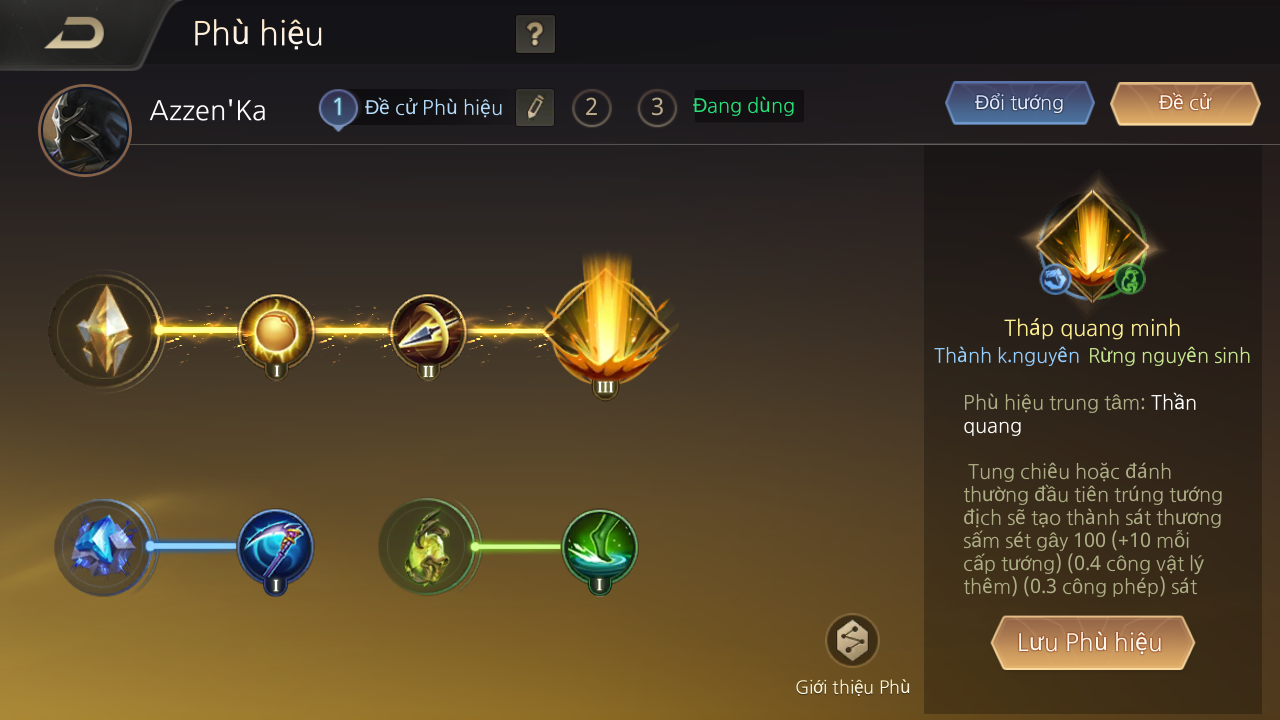Edit rune page name with pencil icon
The height and width of the screenshot is (720, 1280).
(535, 107)
